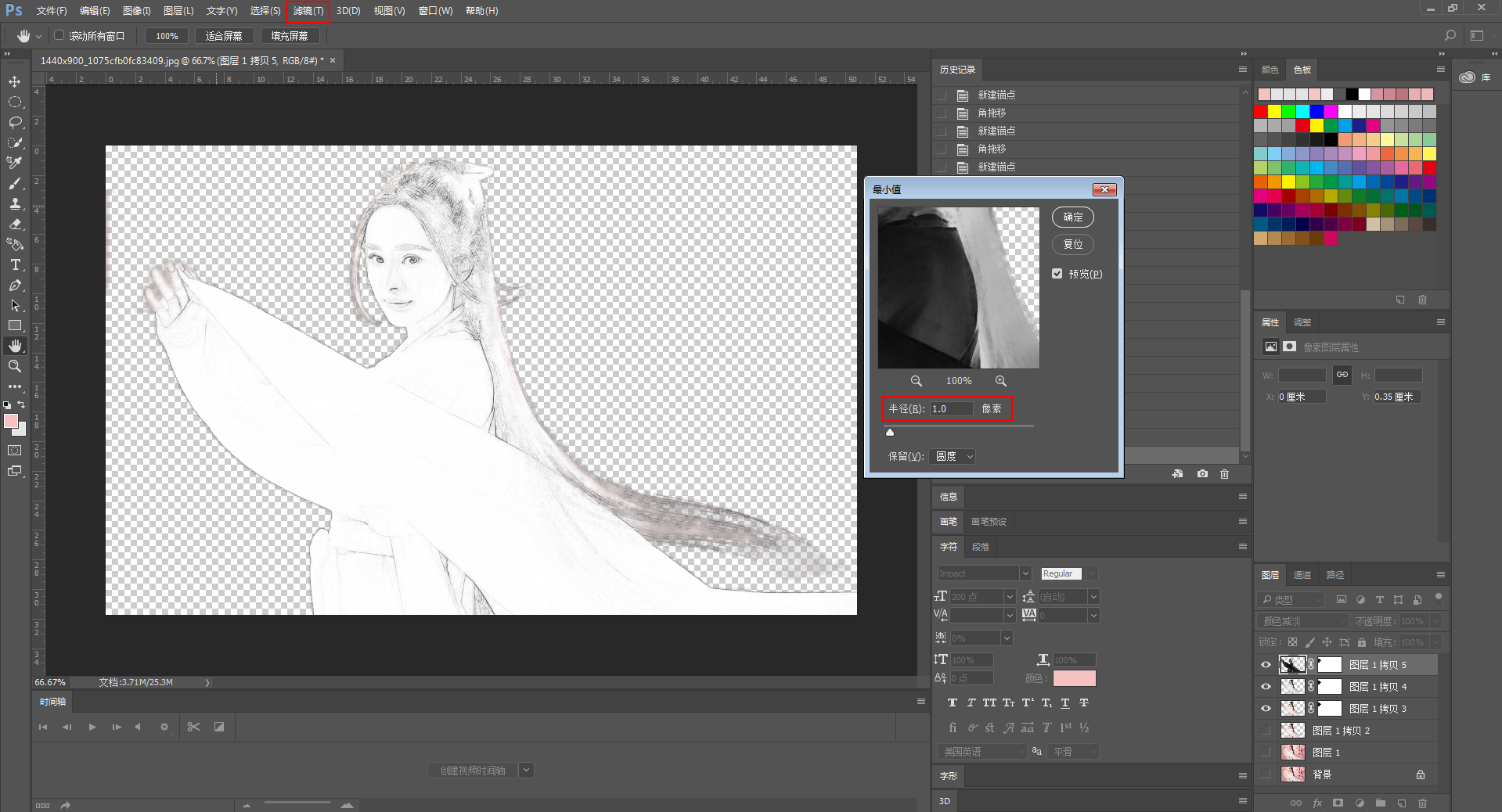Add layer mask in Layers panel
Image resolution: width=1502 pixels, height=812 pixels.
pos(1338,803)
